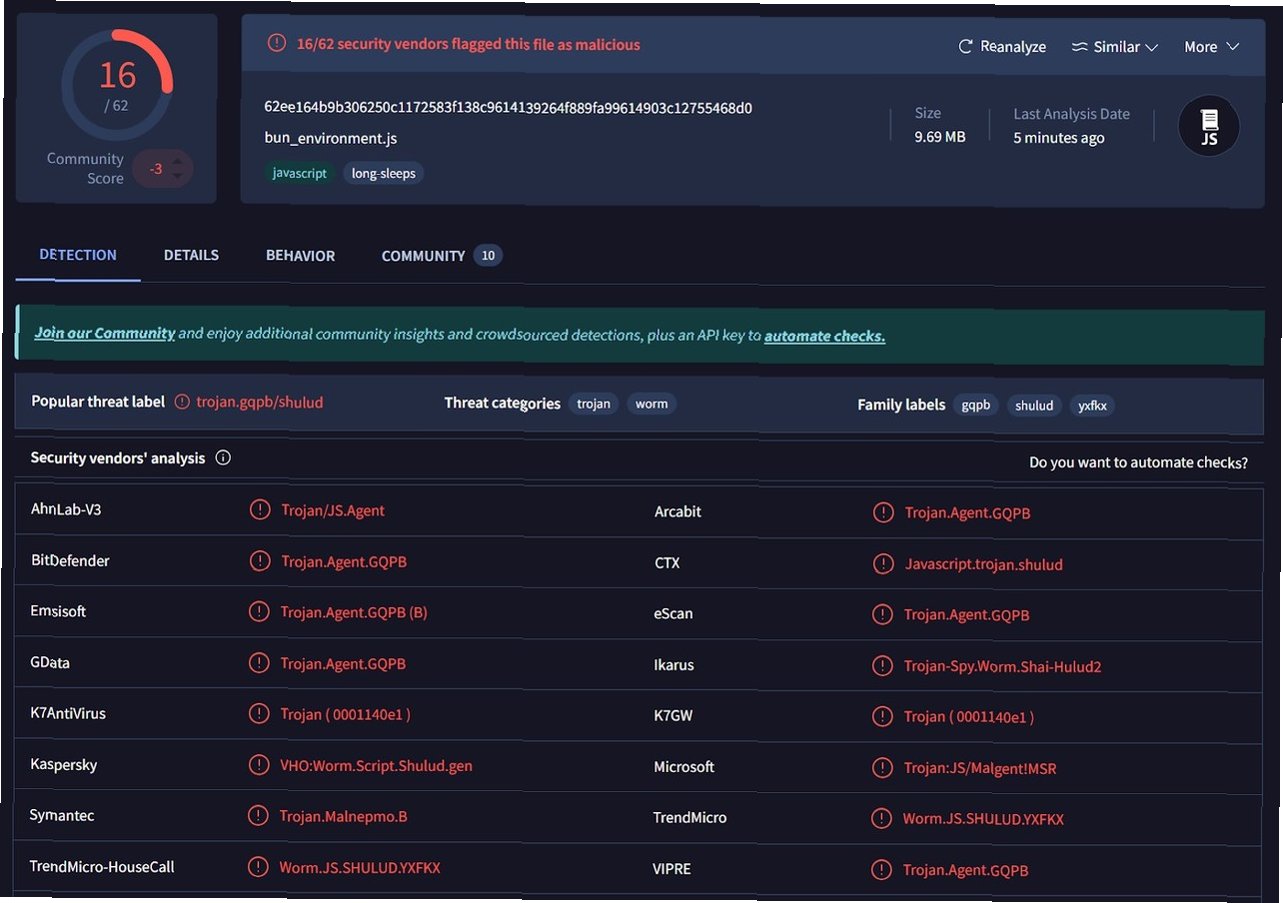Screen dimensions: 1283x903
Task: Click the 9.69 MB size value
Action: (940, 137)
